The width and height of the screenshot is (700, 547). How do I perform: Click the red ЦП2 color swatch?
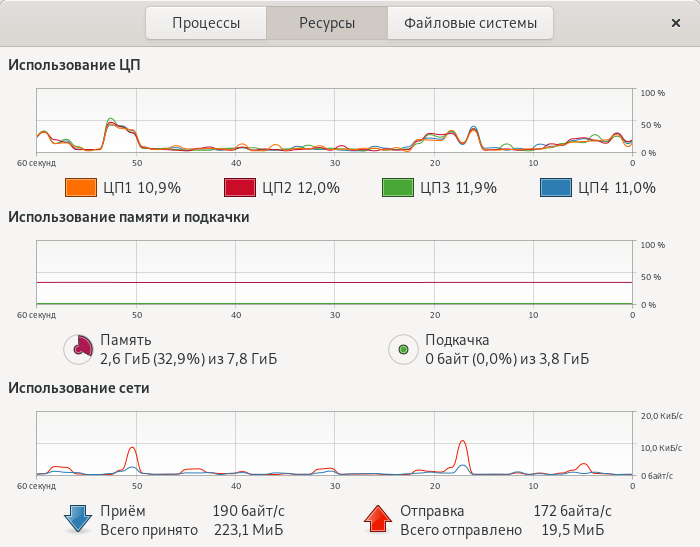239,187
